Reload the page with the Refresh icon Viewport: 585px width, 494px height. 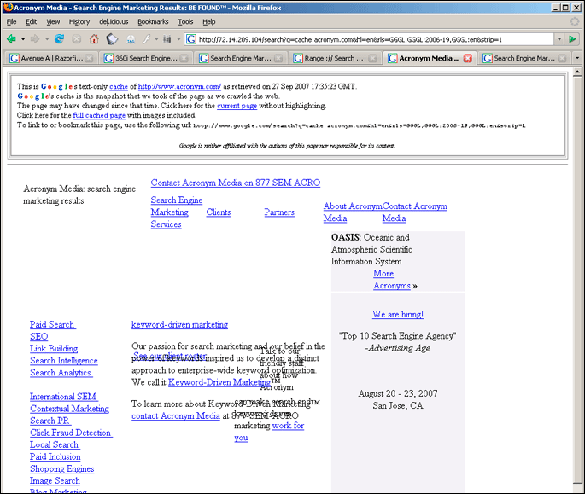[x=59, y=38]
